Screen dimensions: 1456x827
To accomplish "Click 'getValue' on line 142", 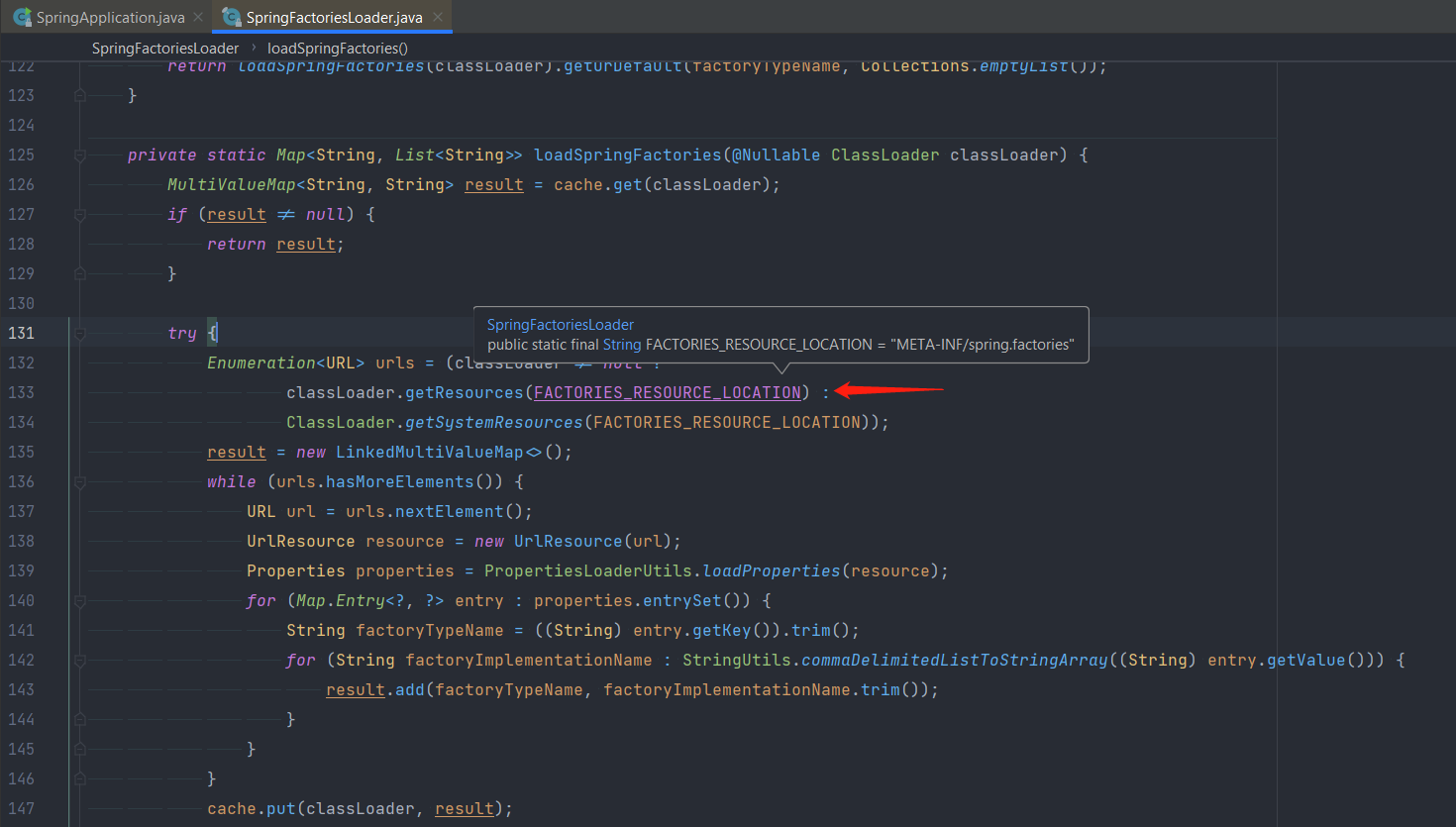I will click(x=1306, y=660).
